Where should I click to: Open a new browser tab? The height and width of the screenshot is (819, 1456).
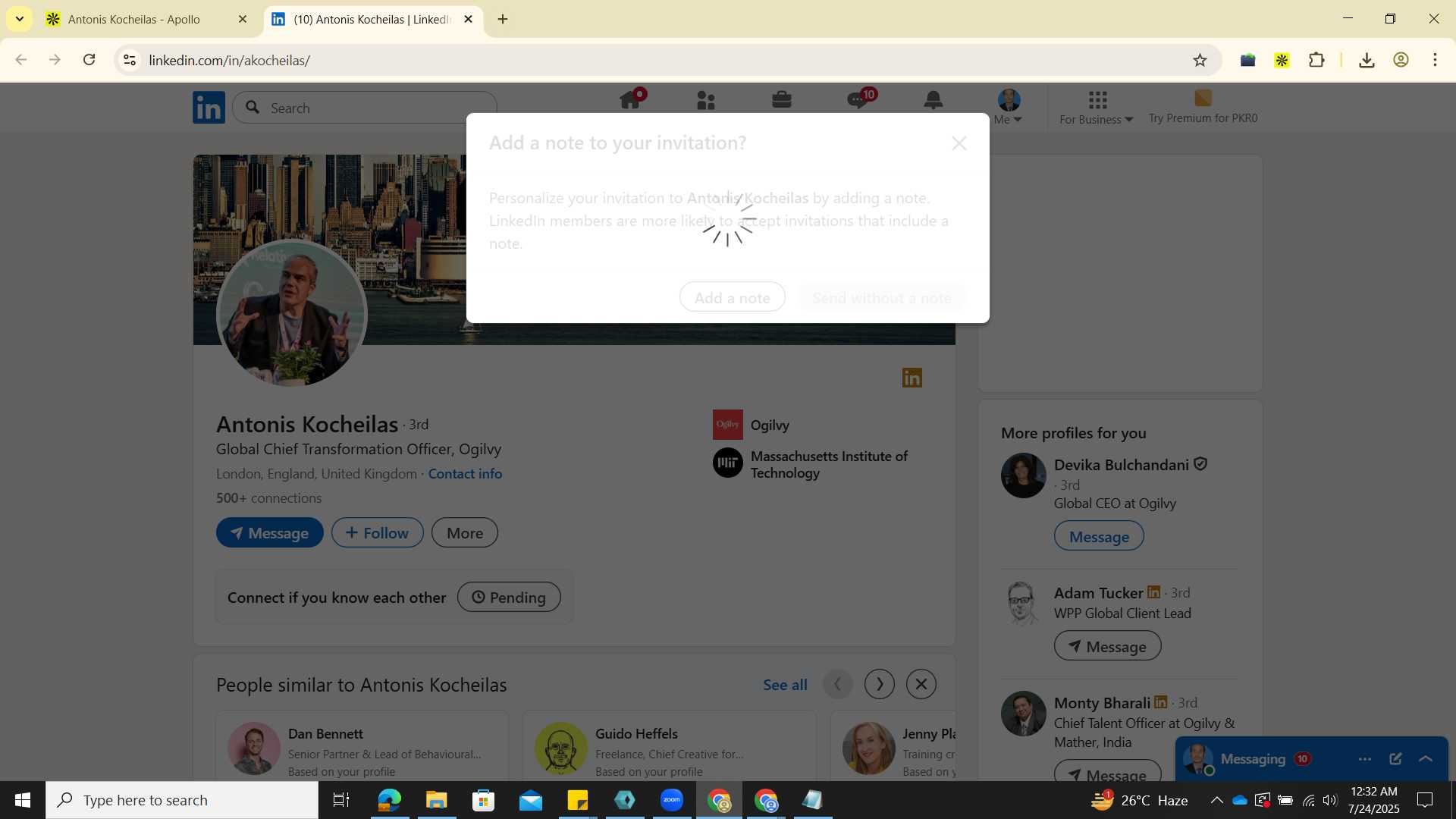point(503,19)
